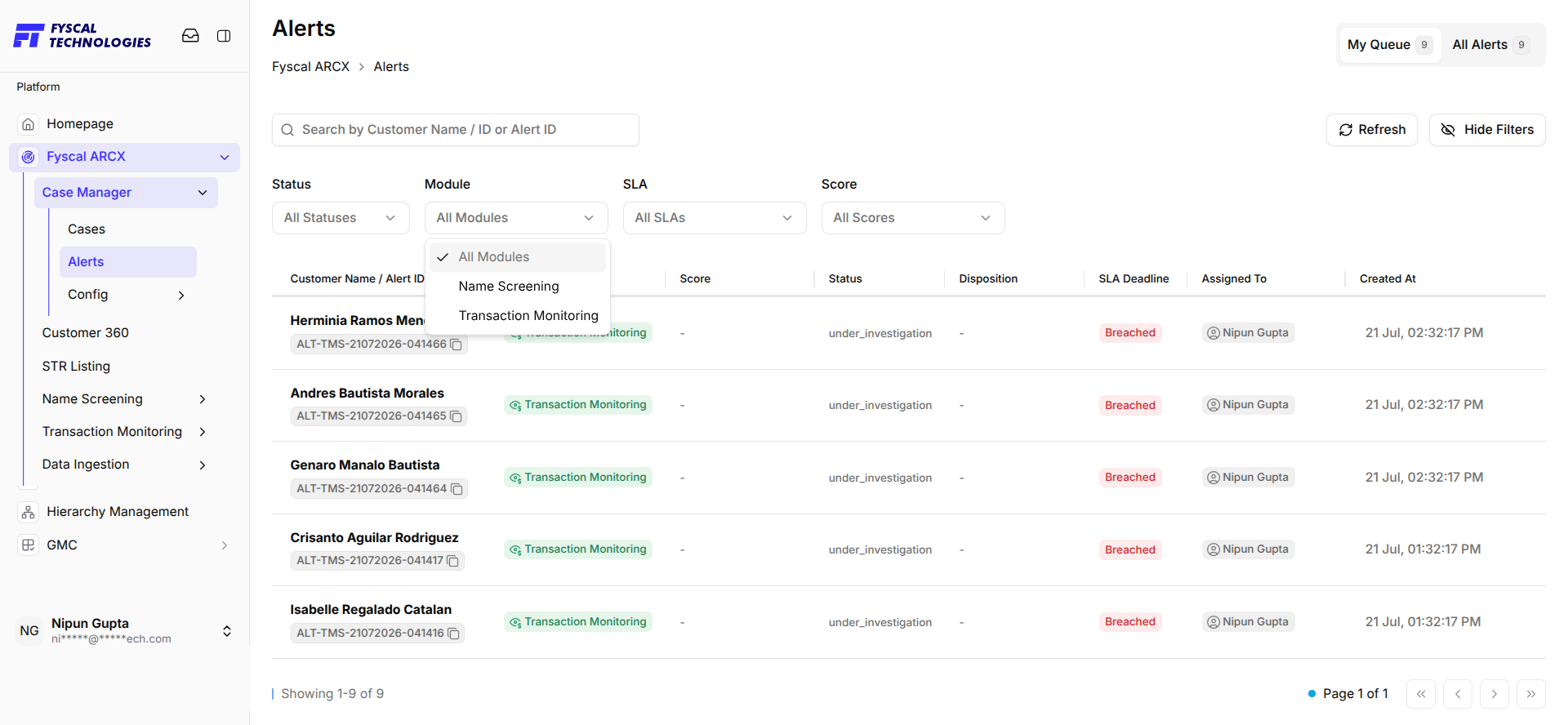Jump to the last page of results
The image size is (1568, 725).
pos(1531,694)
